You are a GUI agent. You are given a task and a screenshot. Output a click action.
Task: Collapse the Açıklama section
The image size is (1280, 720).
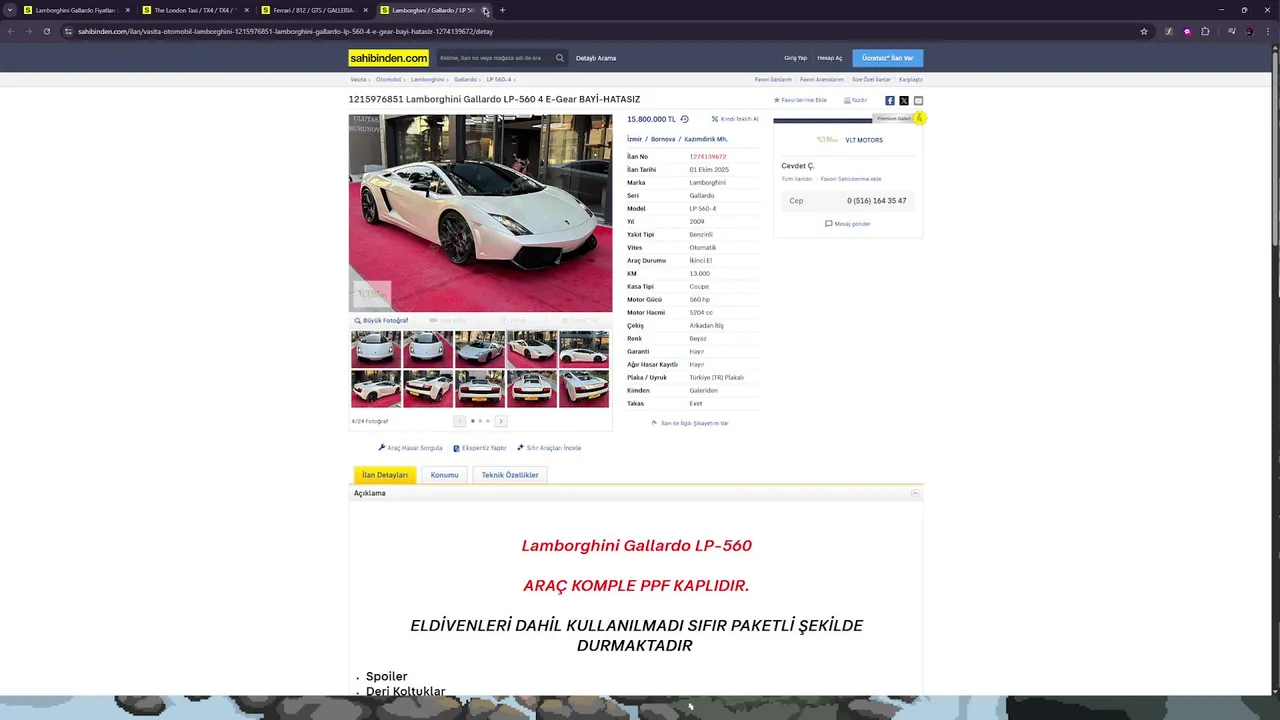(914, 493)
